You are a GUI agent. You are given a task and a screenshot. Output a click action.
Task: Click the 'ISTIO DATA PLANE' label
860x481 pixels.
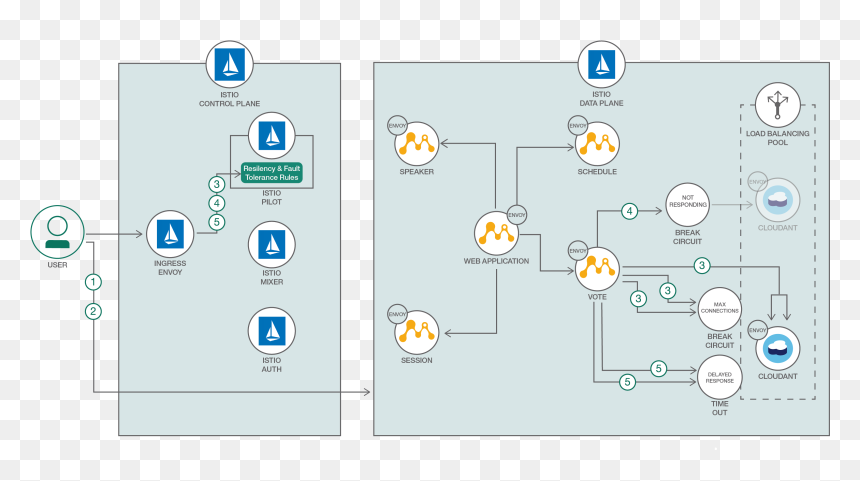602,99
